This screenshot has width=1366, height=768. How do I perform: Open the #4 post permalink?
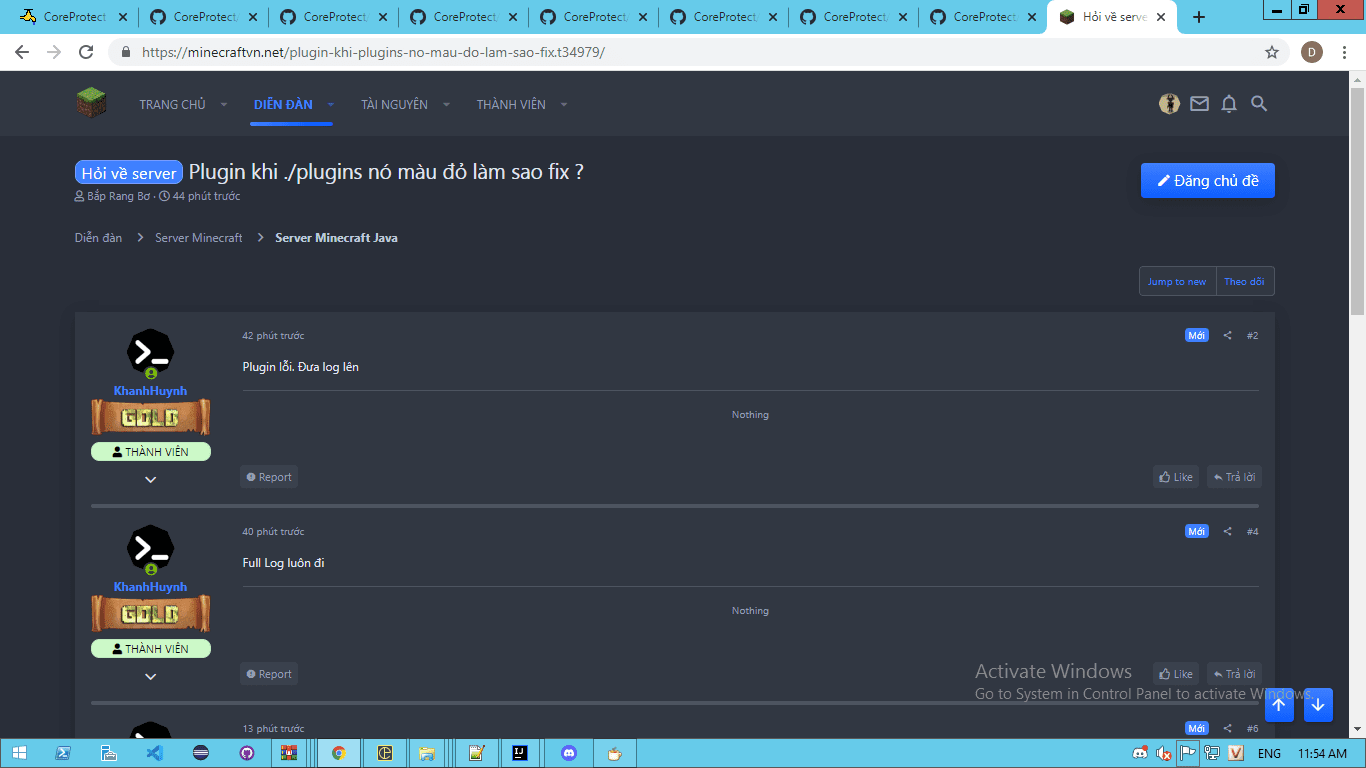pyautogui.click(x=1252, y=532)
